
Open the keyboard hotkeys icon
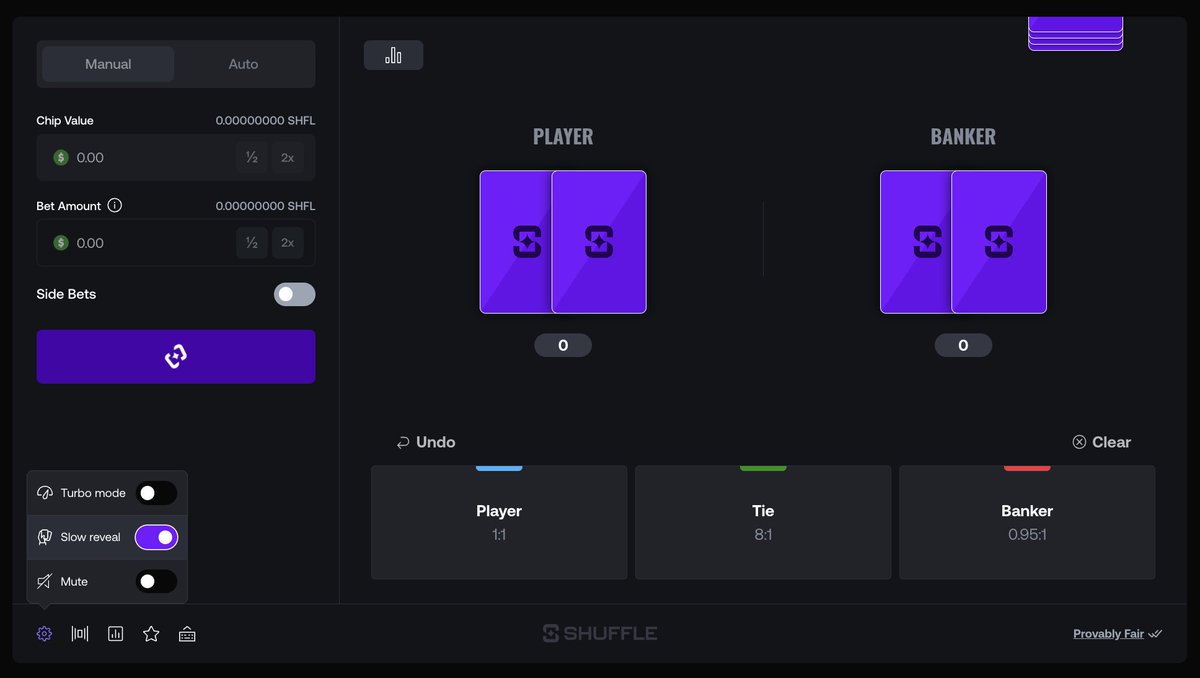(x=187, y=634)
